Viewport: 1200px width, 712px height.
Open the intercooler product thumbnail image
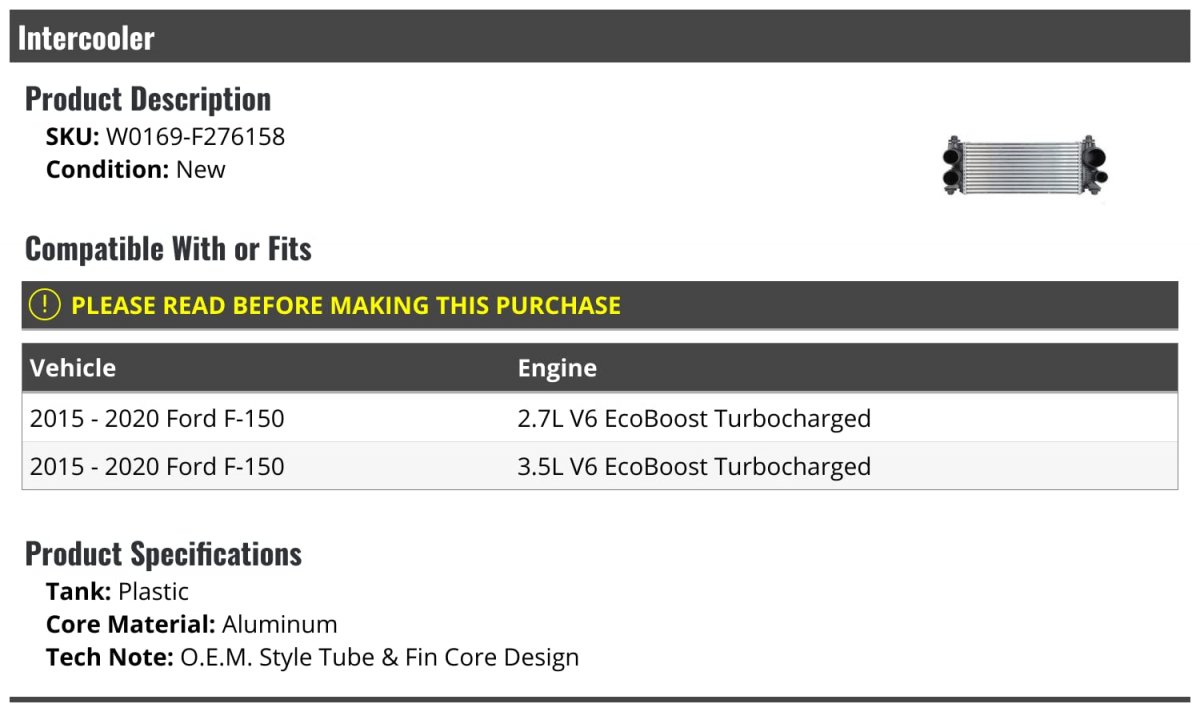(x=1024, y=165)
